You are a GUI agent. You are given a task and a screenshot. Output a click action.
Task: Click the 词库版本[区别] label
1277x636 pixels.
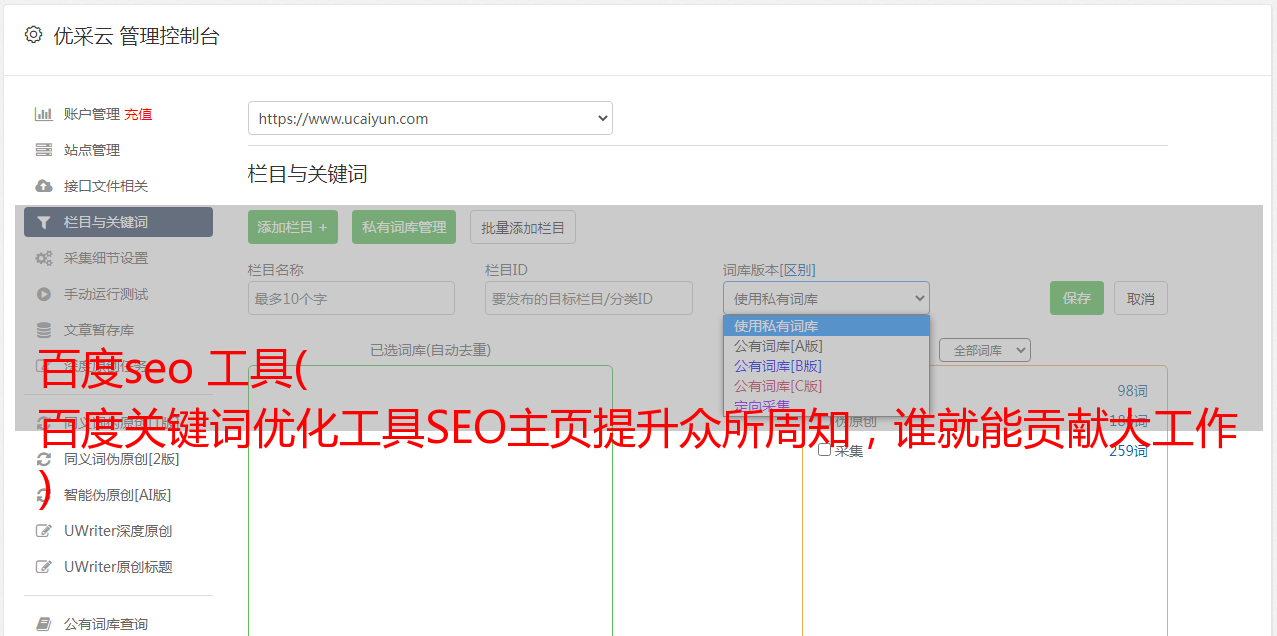point(769,270)
